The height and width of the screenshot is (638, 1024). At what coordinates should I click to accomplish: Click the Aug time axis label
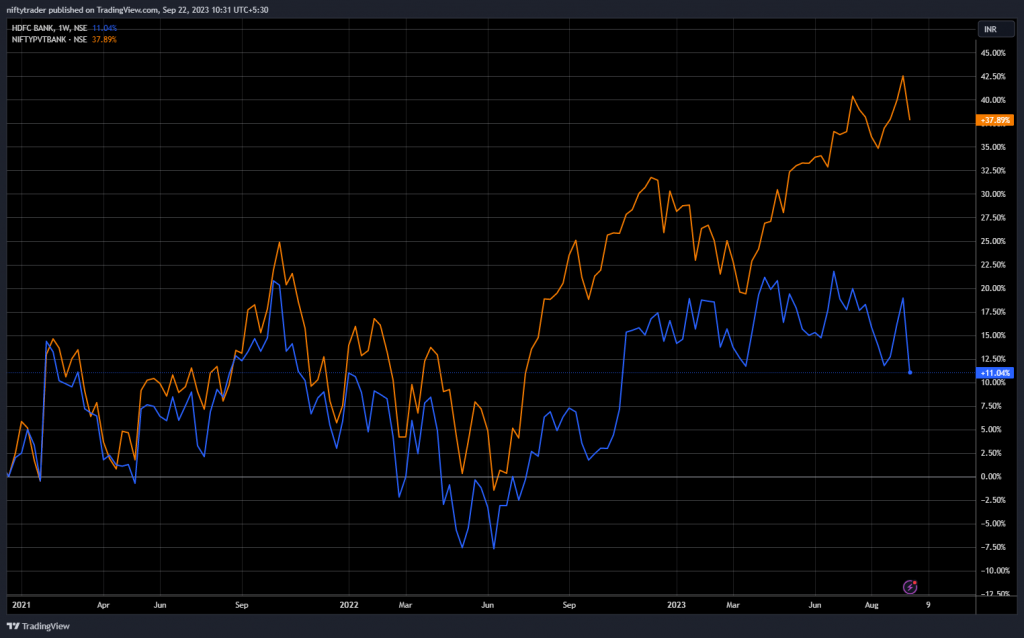[x=871, y=605]
